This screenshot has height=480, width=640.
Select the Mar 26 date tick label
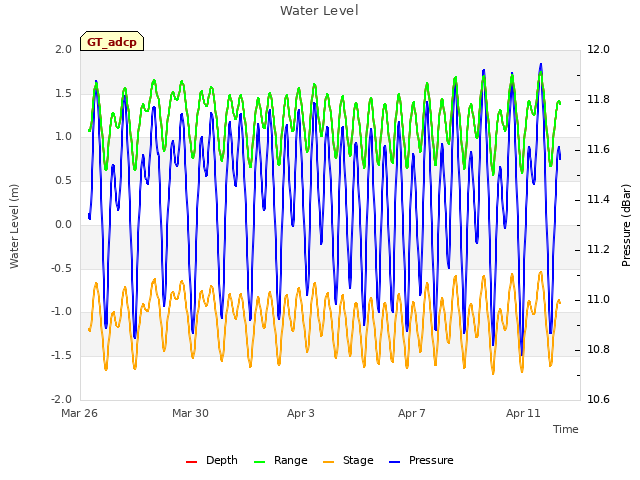(x=79, y=413)
